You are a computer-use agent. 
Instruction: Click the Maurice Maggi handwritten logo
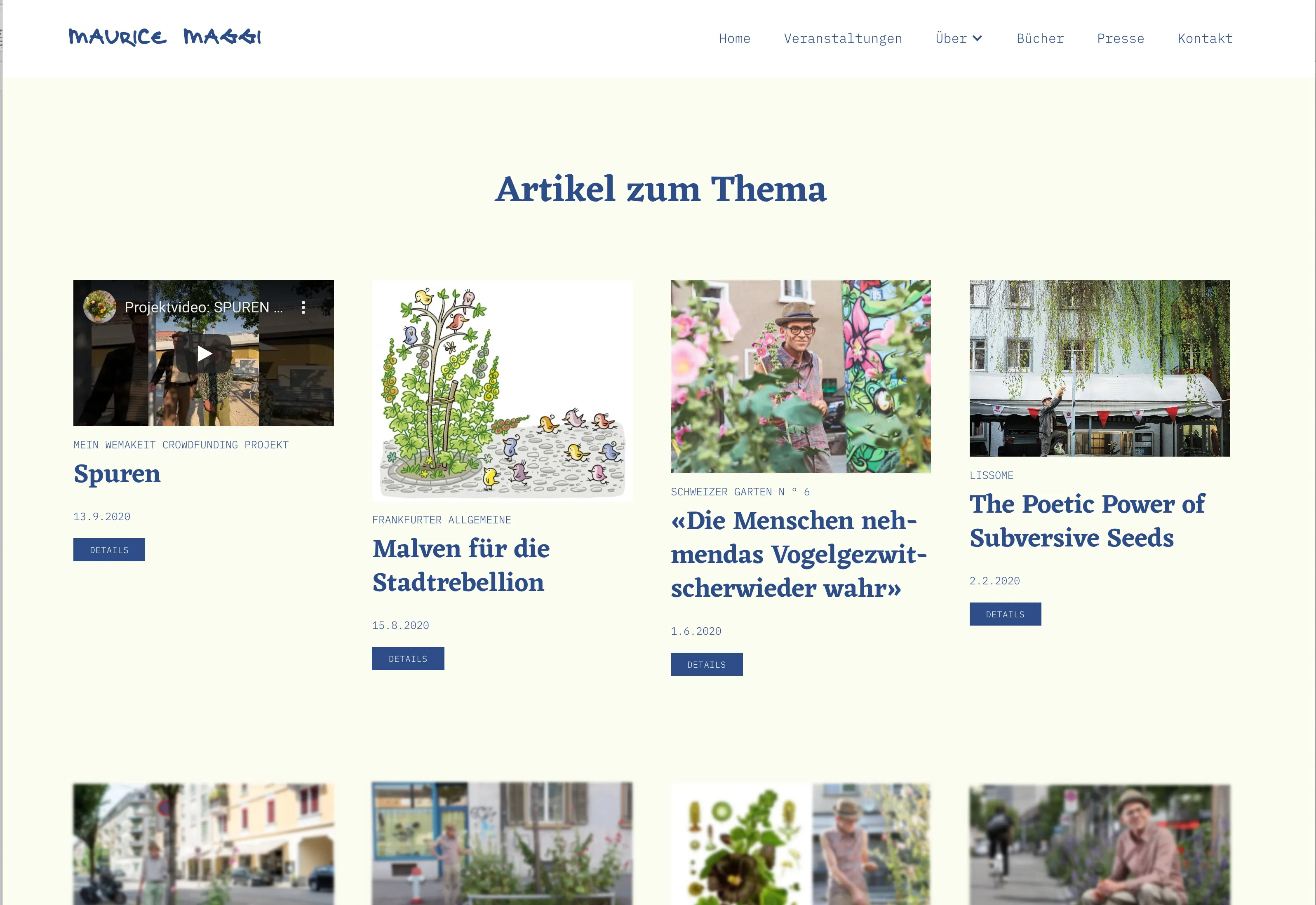164,37
